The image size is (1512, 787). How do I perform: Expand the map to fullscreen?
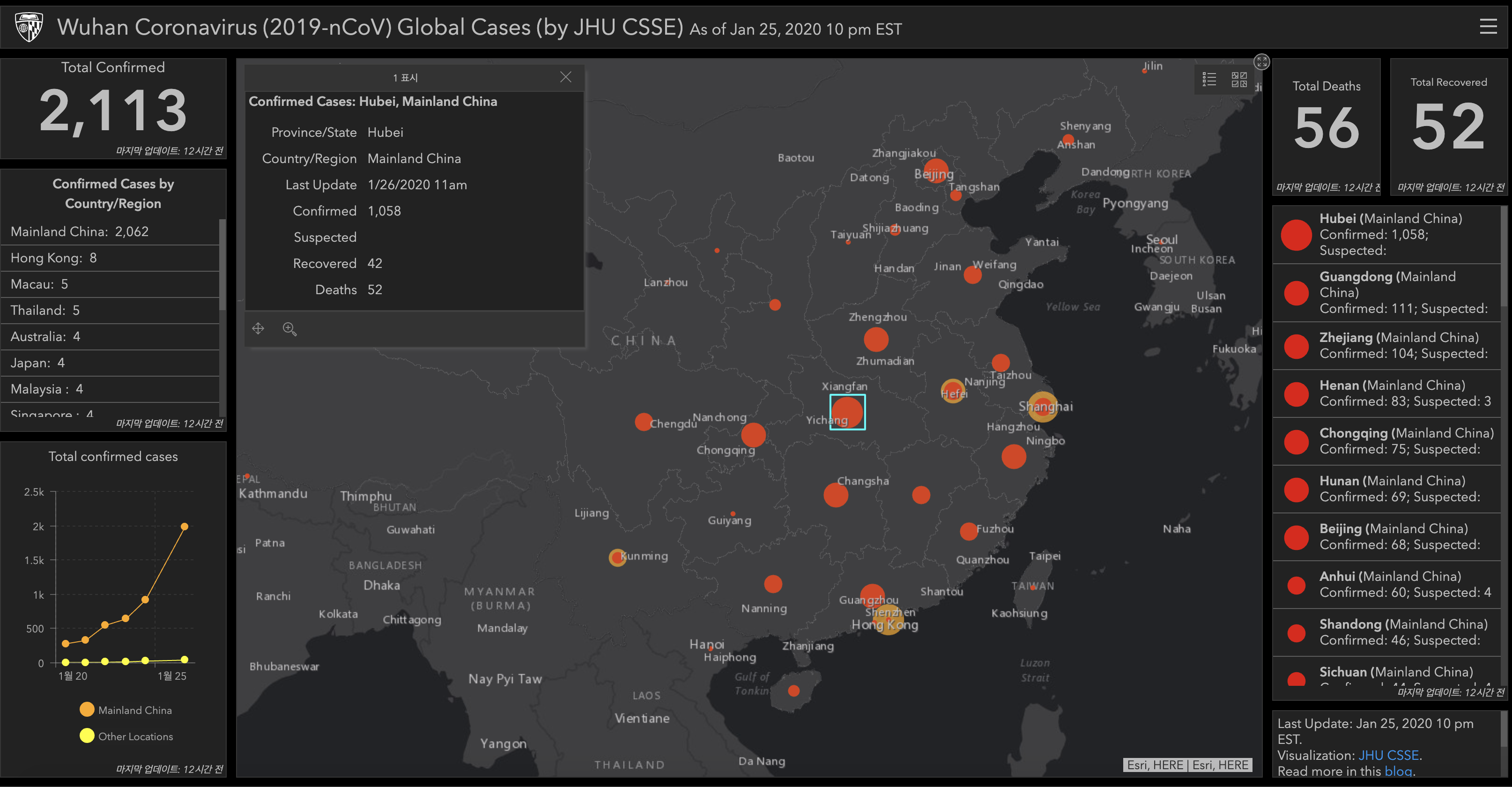click(1261, 62)
